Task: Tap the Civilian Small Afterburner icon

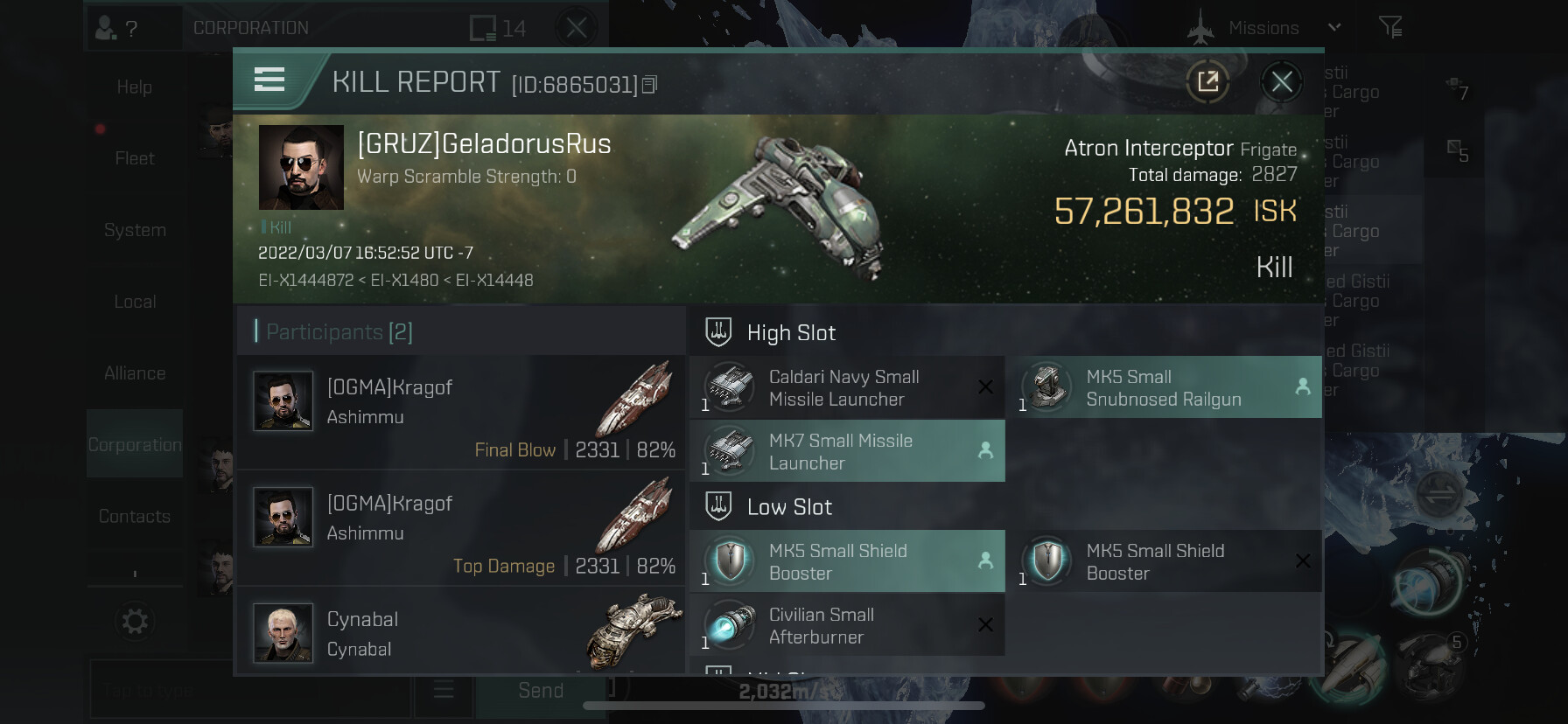Action: pos(729,625)
